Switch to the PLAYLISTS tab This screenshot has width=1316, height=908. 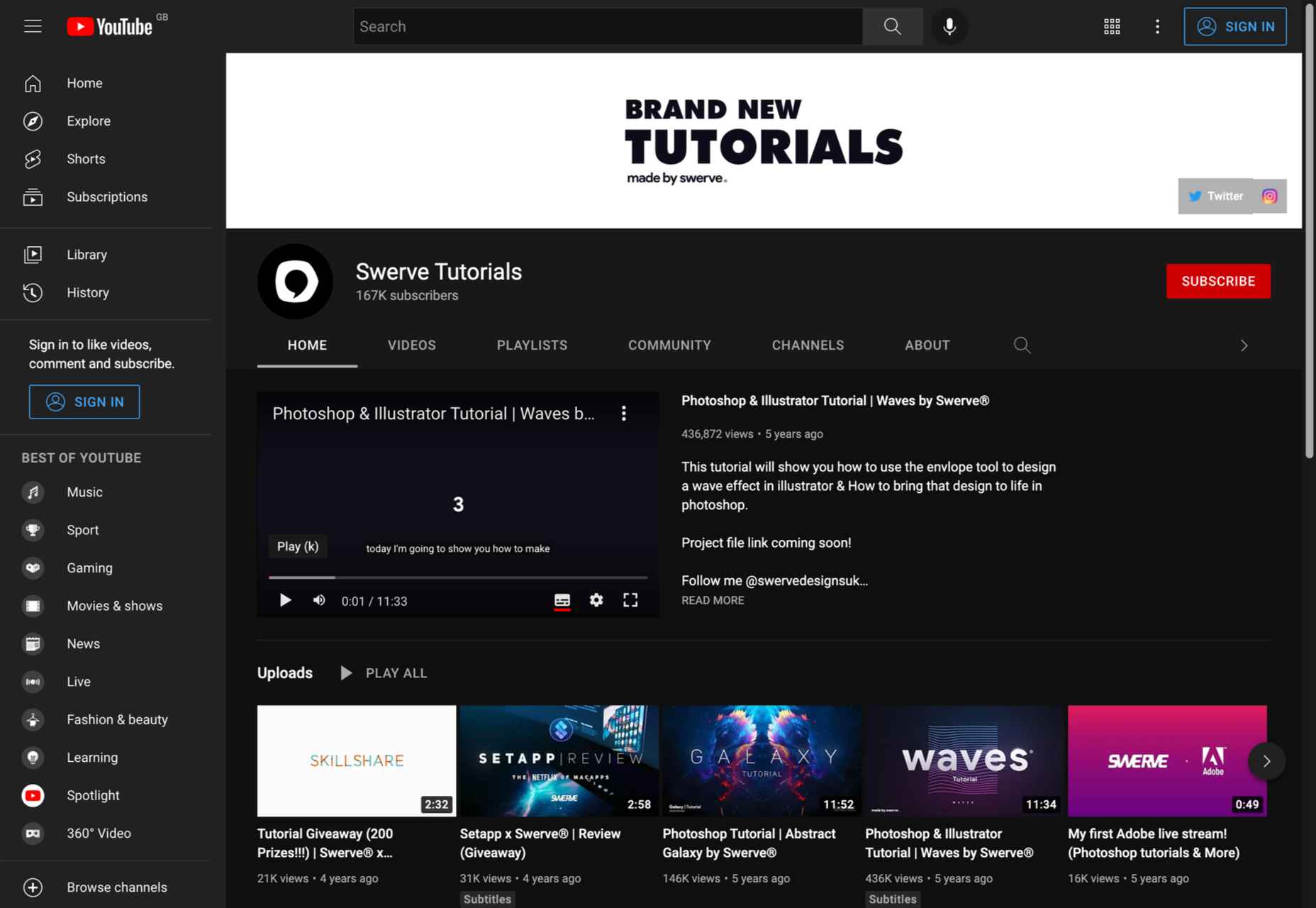(532, 345)
